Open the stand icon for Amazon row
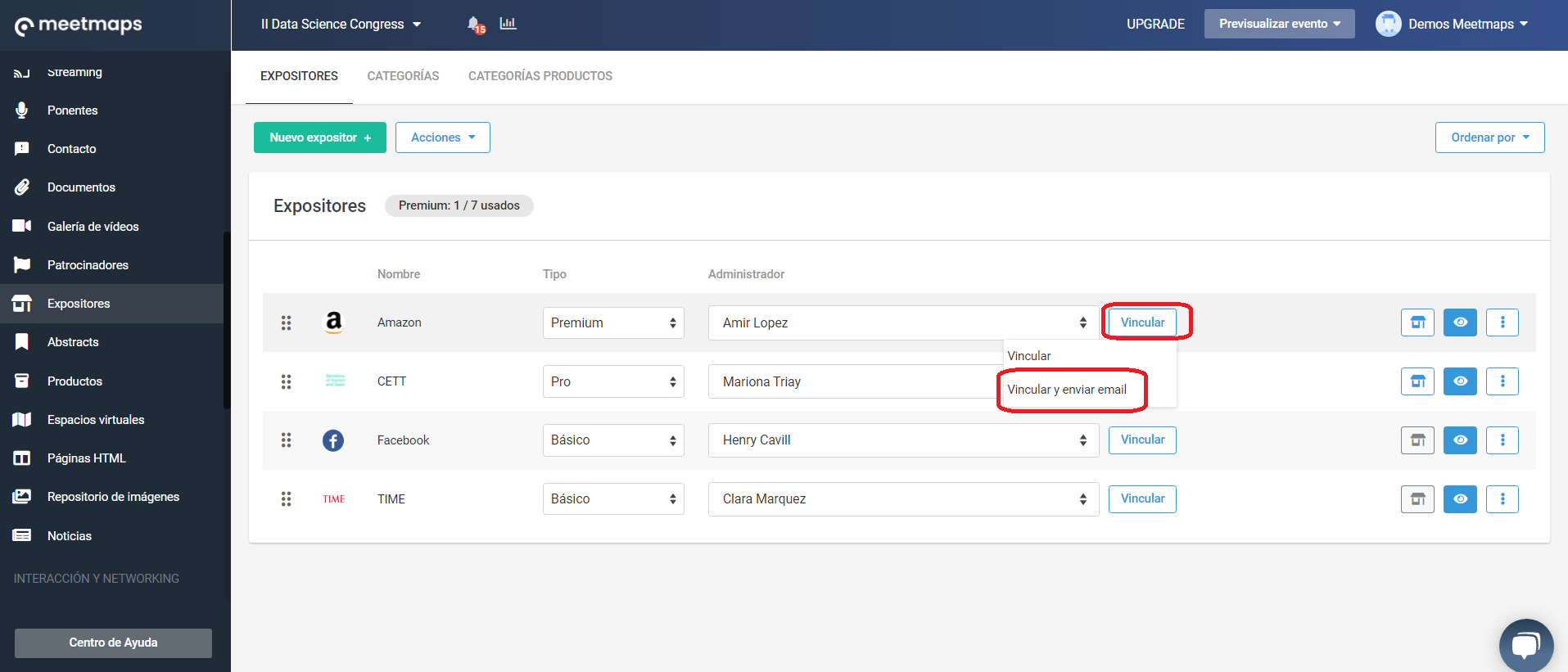The width and height of the screenshot is (1568, 672). tap(1417, 322)
